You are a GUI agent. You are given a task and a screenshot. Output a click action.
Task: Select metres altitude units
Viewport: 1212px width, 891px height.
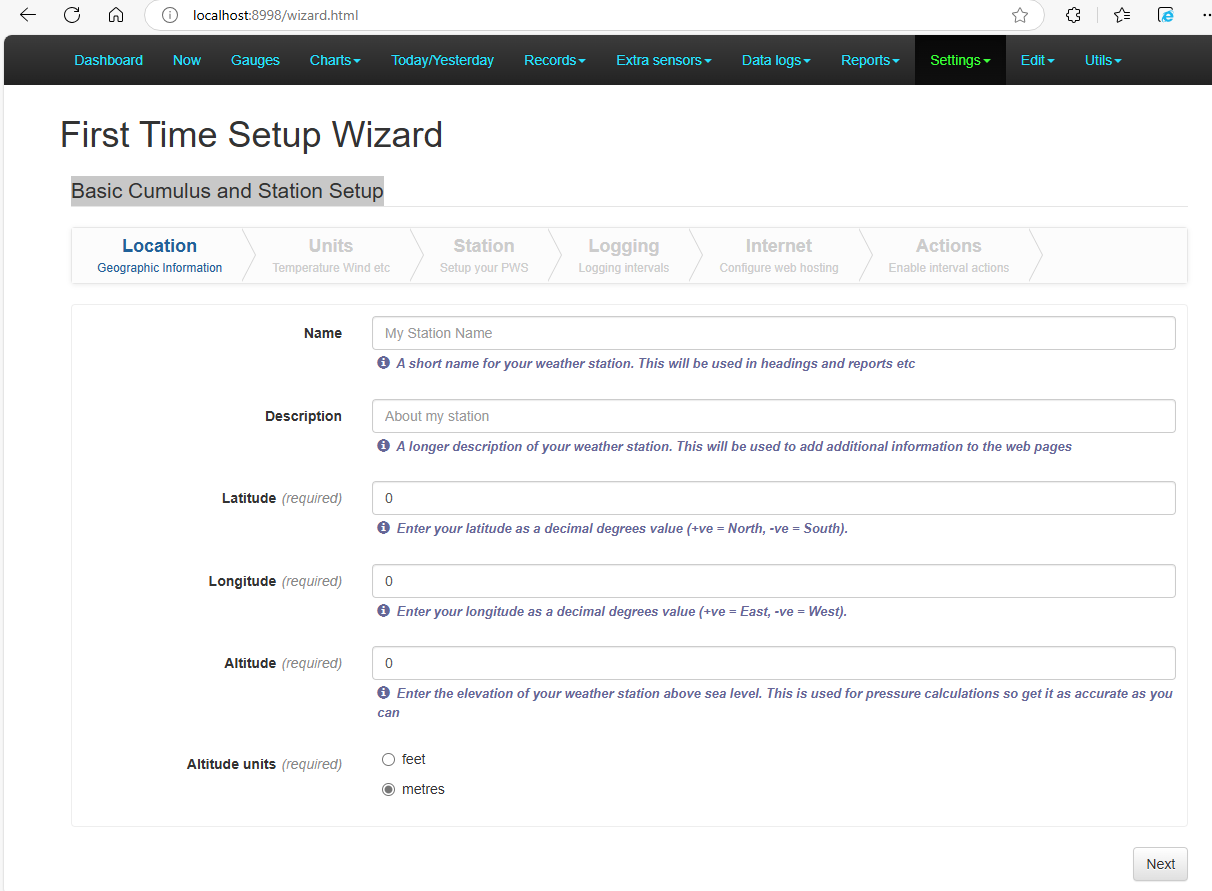[x=389, y=790]
